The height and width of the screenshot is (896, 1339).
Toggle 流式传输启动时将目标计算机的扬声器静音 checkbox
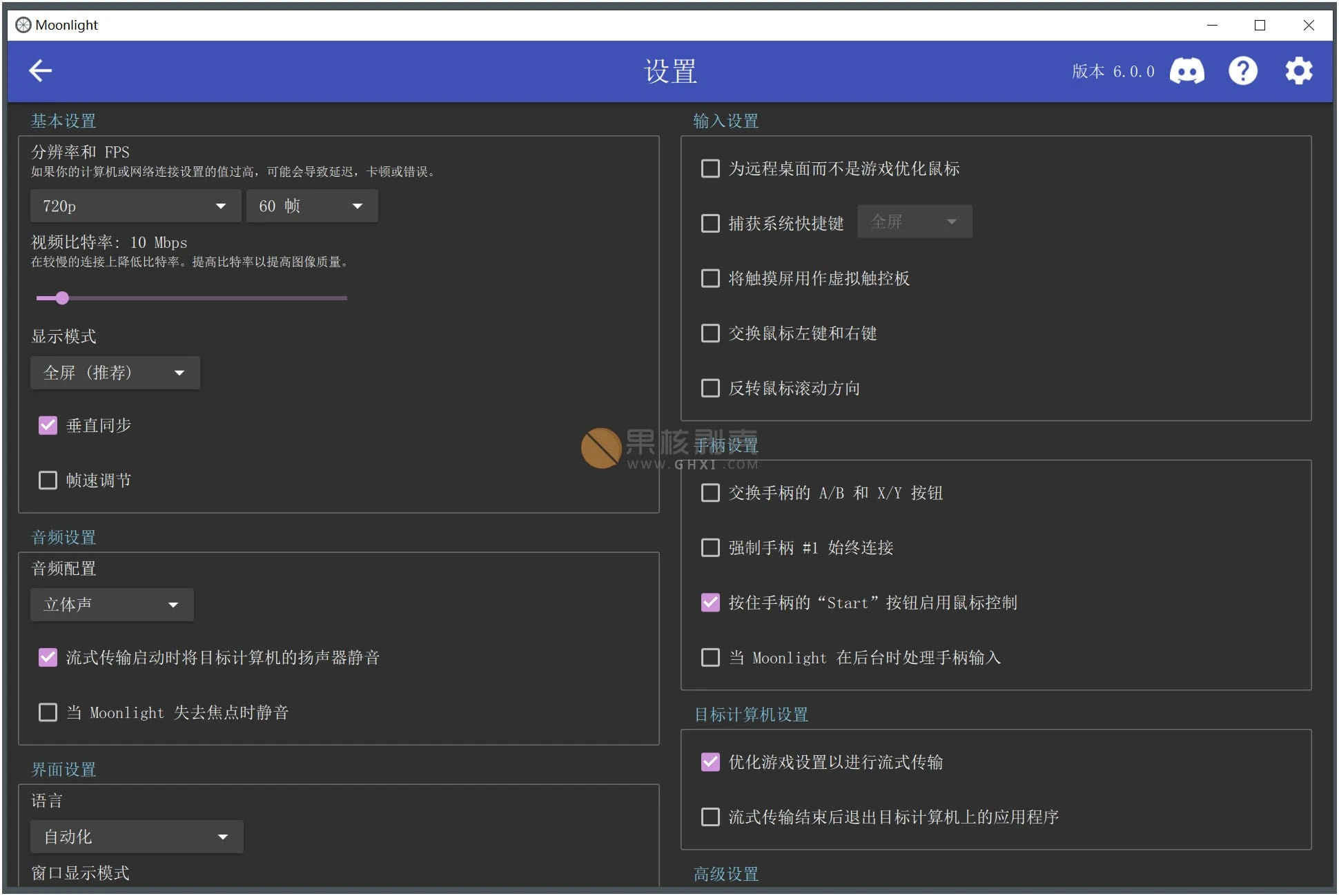click(48, 657)
